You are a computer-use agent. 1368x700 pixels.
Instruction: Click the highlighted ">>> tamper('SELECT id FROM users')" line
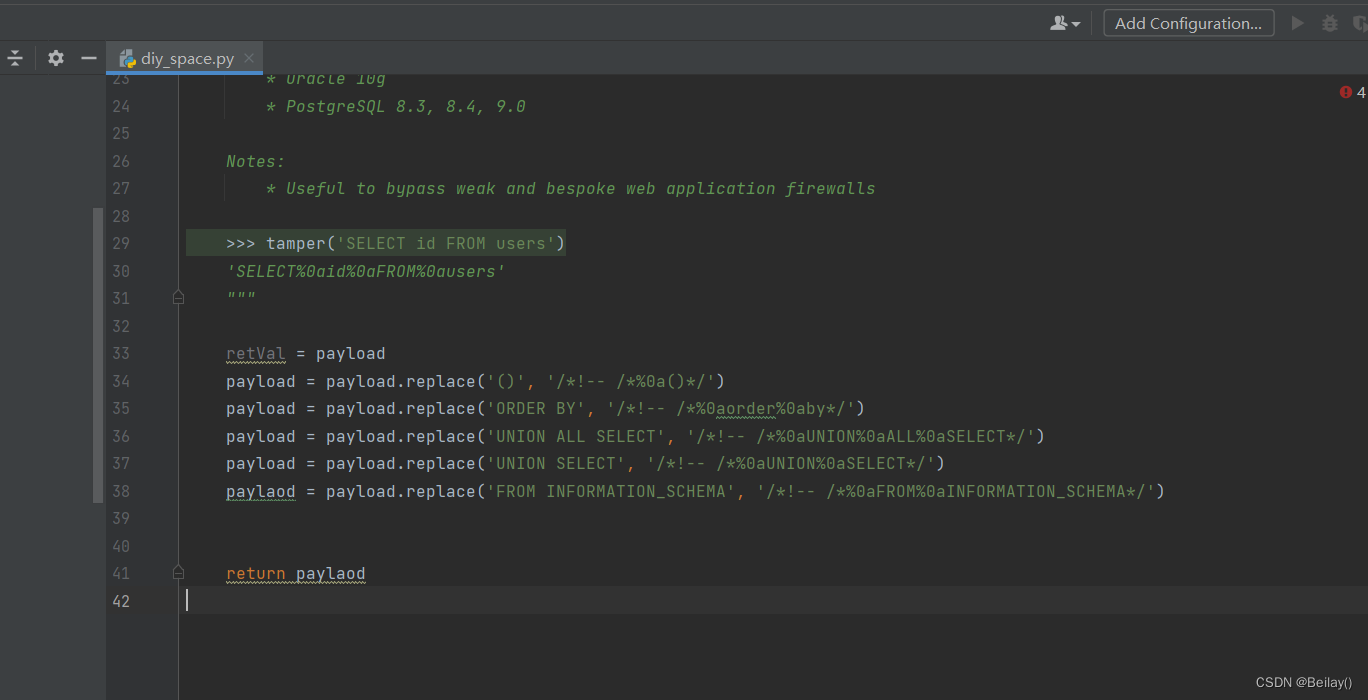pos(376,243)
